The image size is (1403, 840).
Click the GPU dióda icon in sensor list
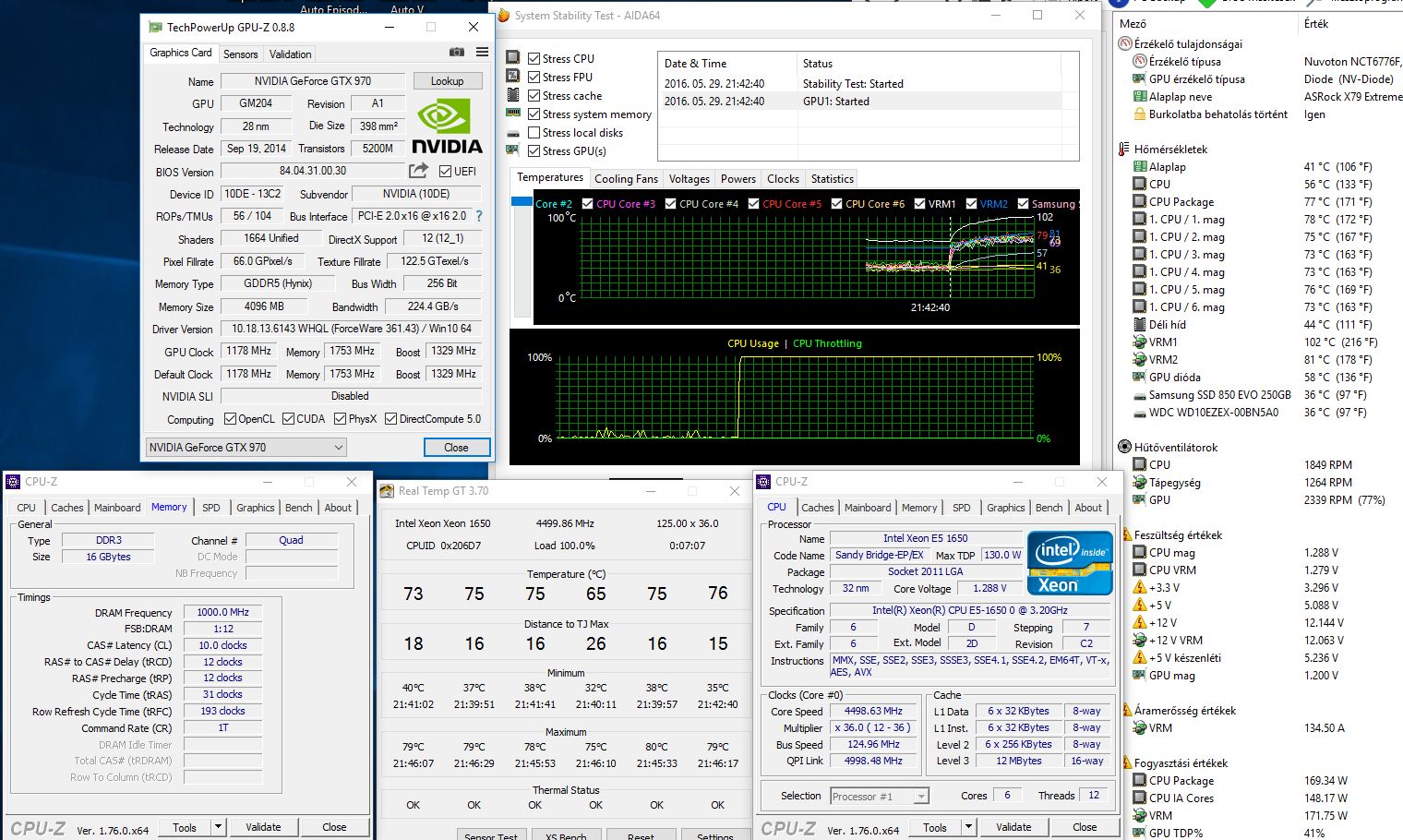pyautogui.click(x=1140, y=378)
